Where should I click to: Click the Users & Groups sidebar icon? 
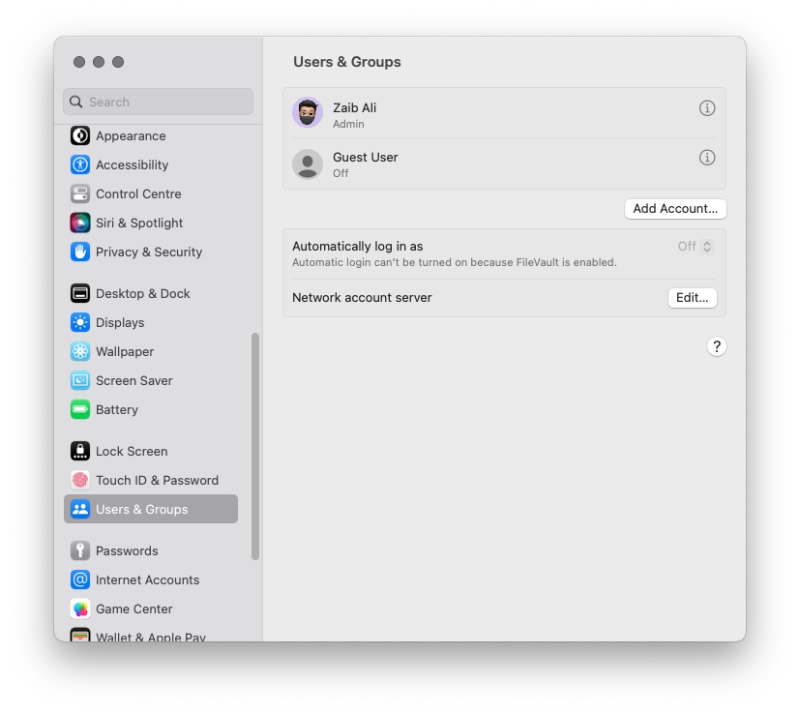click(80, 509)
